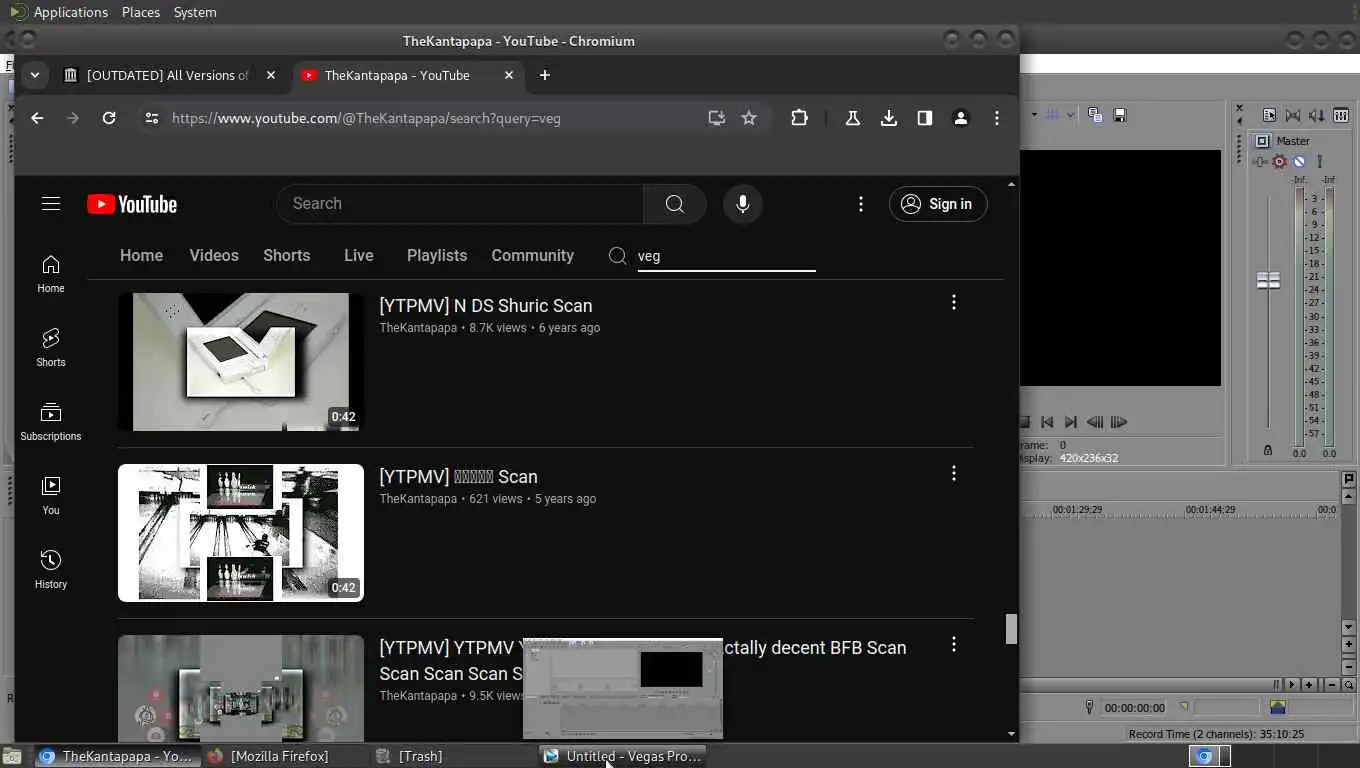Open Master bus automation settings gear
1360x768 pixels.
[1279, 161]
